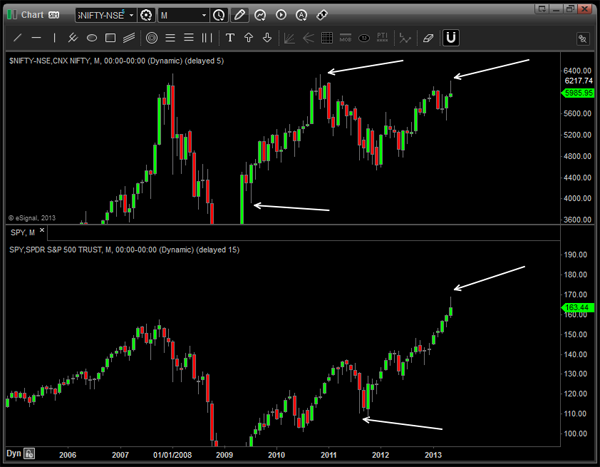Click the refresh chart circular icon
Viewport: 600px width, 467px height.
[x=260, y=15]
